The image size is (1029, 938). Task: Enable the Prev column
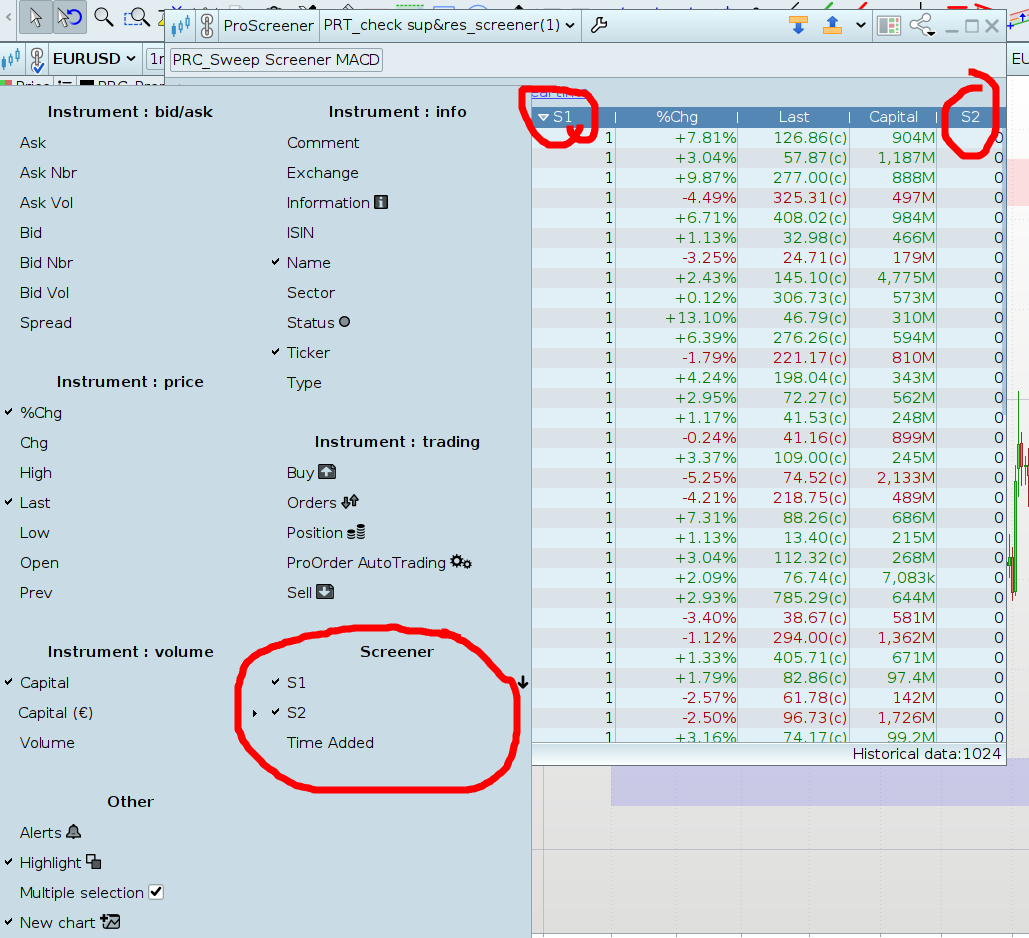click(x=35, y=593)
